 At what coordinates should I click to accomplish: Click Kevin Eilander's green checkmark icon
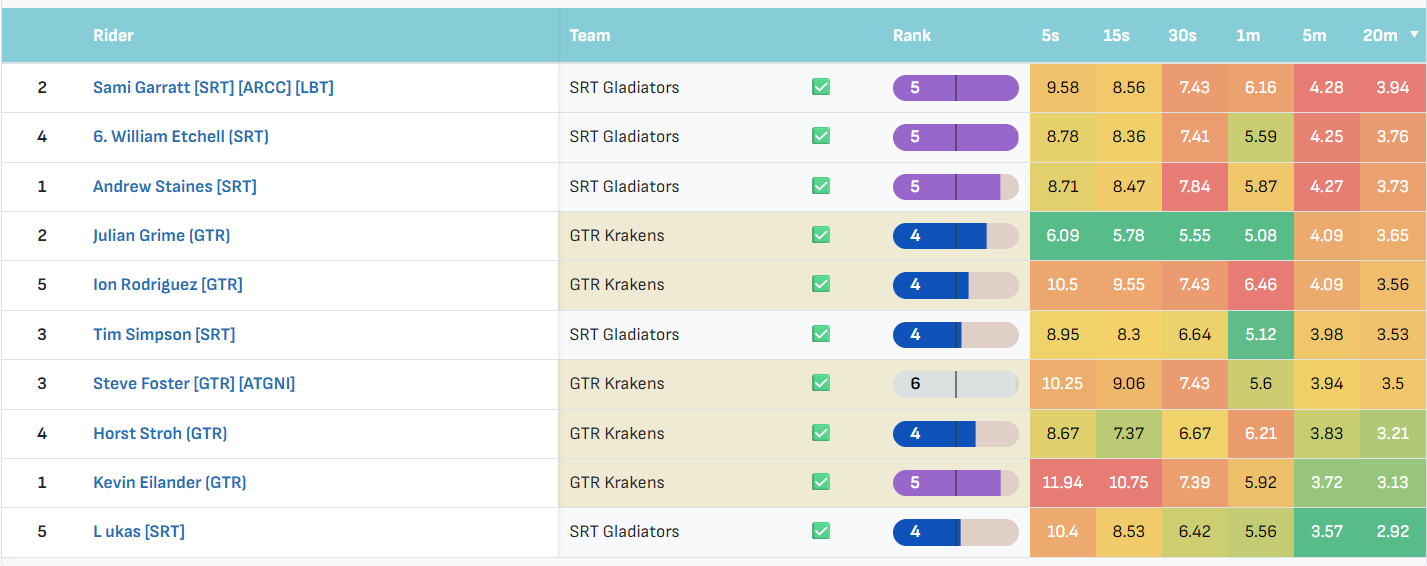click(821, 482)
